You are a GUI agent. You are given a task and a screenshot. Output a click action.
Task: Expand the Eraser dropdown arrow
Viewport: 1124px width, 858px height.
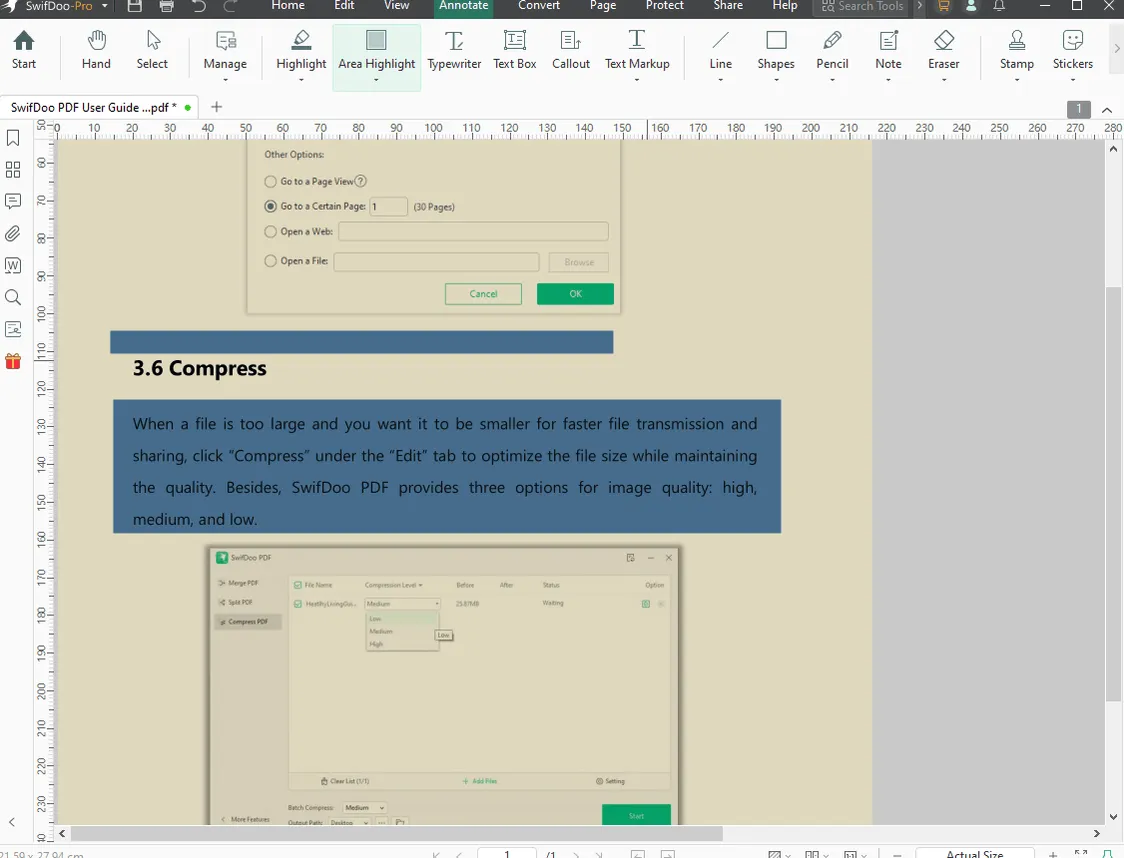(x=943, y=80)
